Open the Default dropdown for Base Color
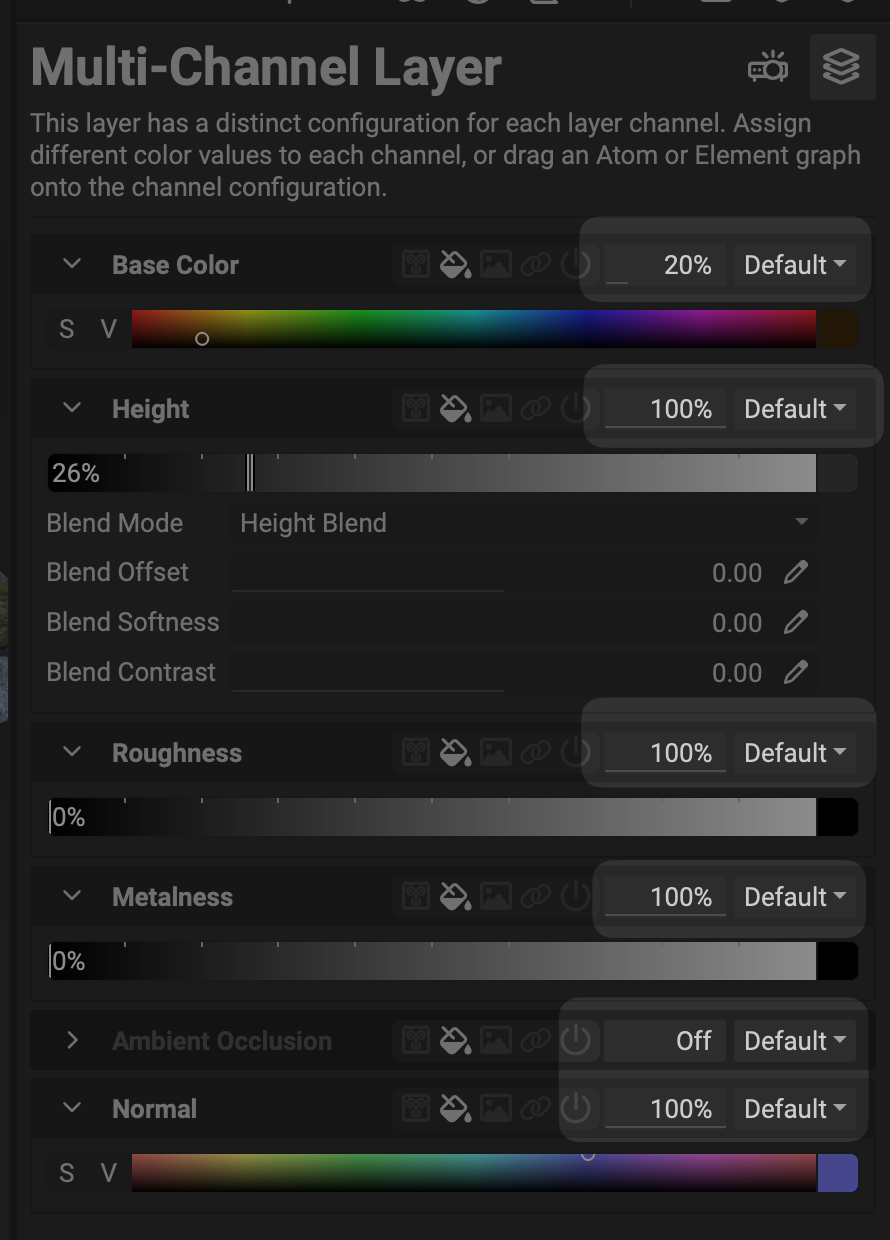 [795, 265]
